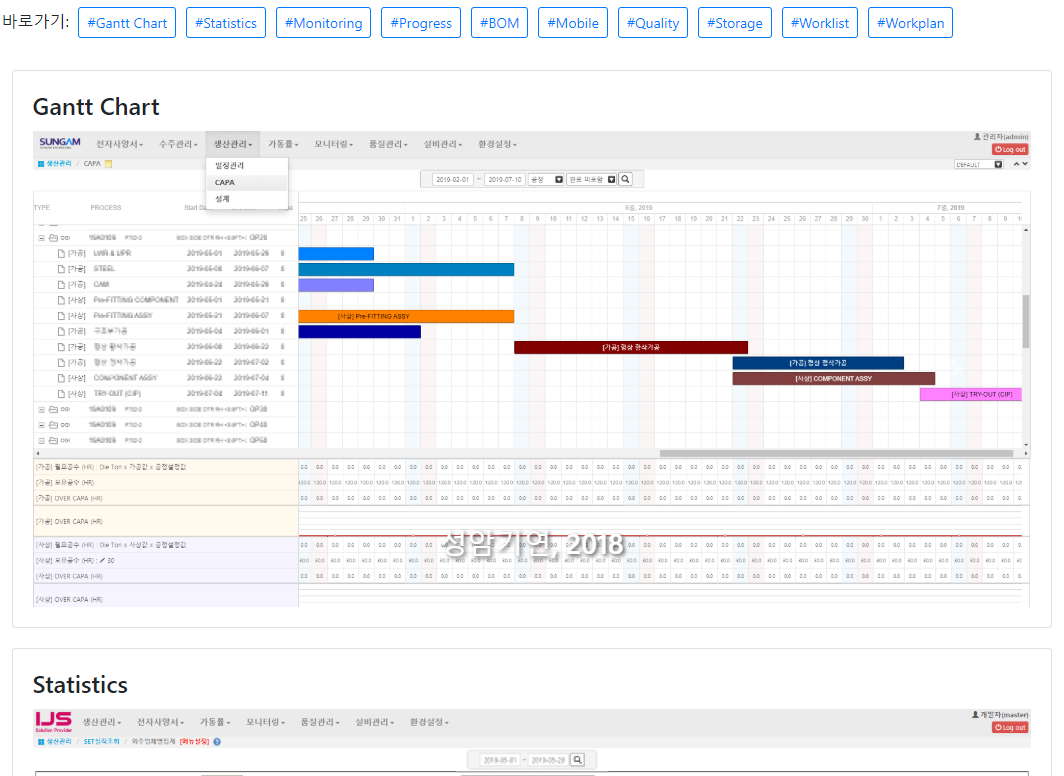The height and width of the screenshot is (776, 1064).
Task: Click the search icon in Statistics date bar
Action: pyautogui.click(x=577, y=760)
